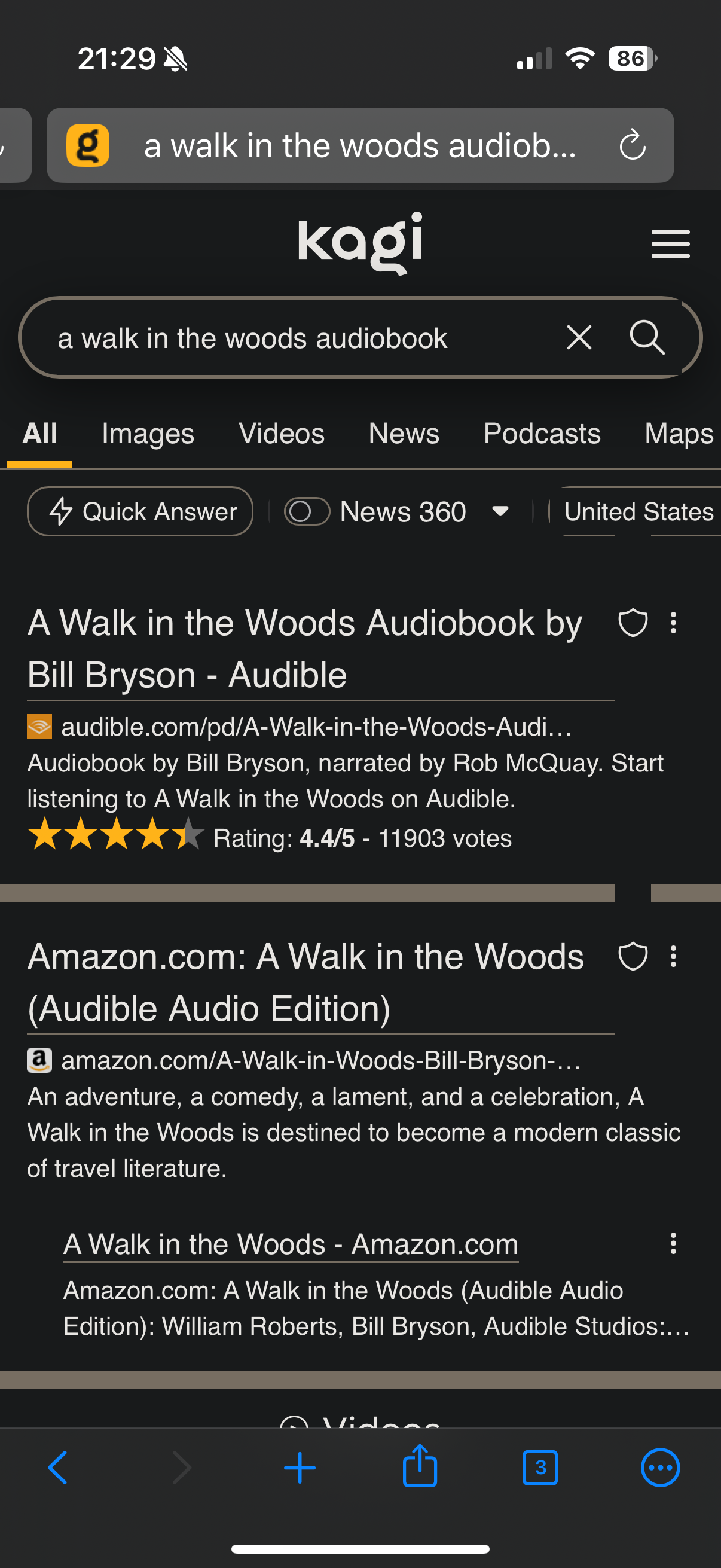Viewport: 721px width, 1568px height.
Task: Open a new tab with the plus icon
Action: click(300, 1468)
